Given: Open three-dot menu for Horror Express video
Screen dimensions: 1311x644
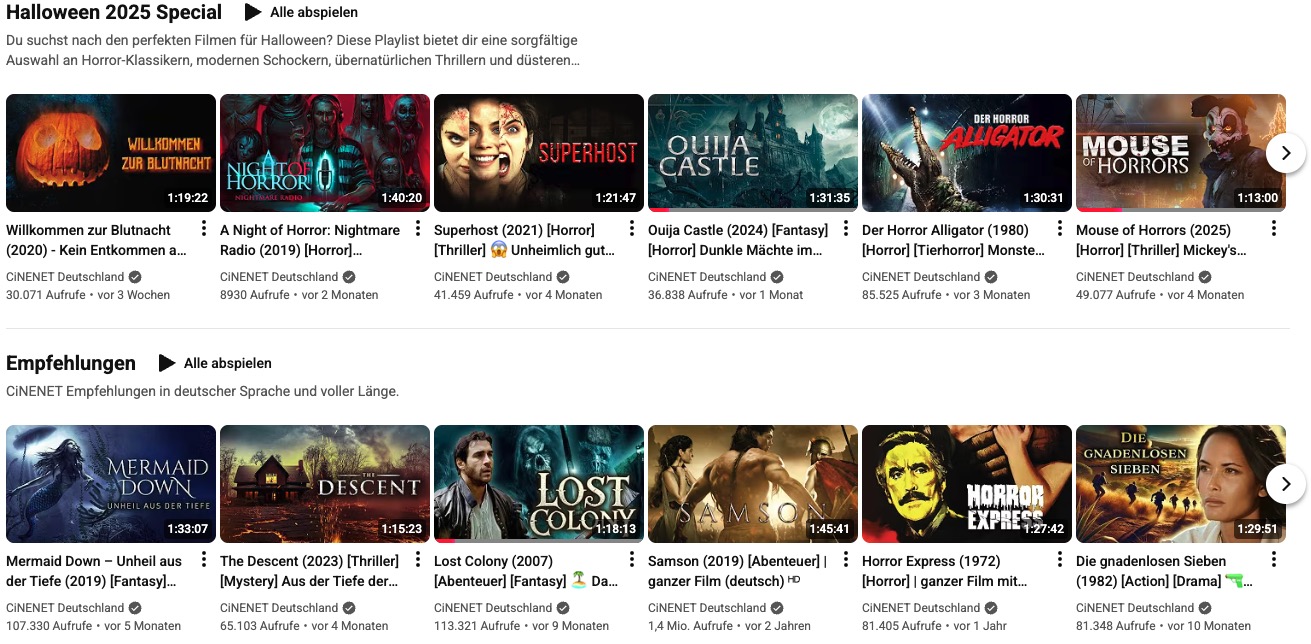Looking at the screenshot, I should [x=1060, y=560].
